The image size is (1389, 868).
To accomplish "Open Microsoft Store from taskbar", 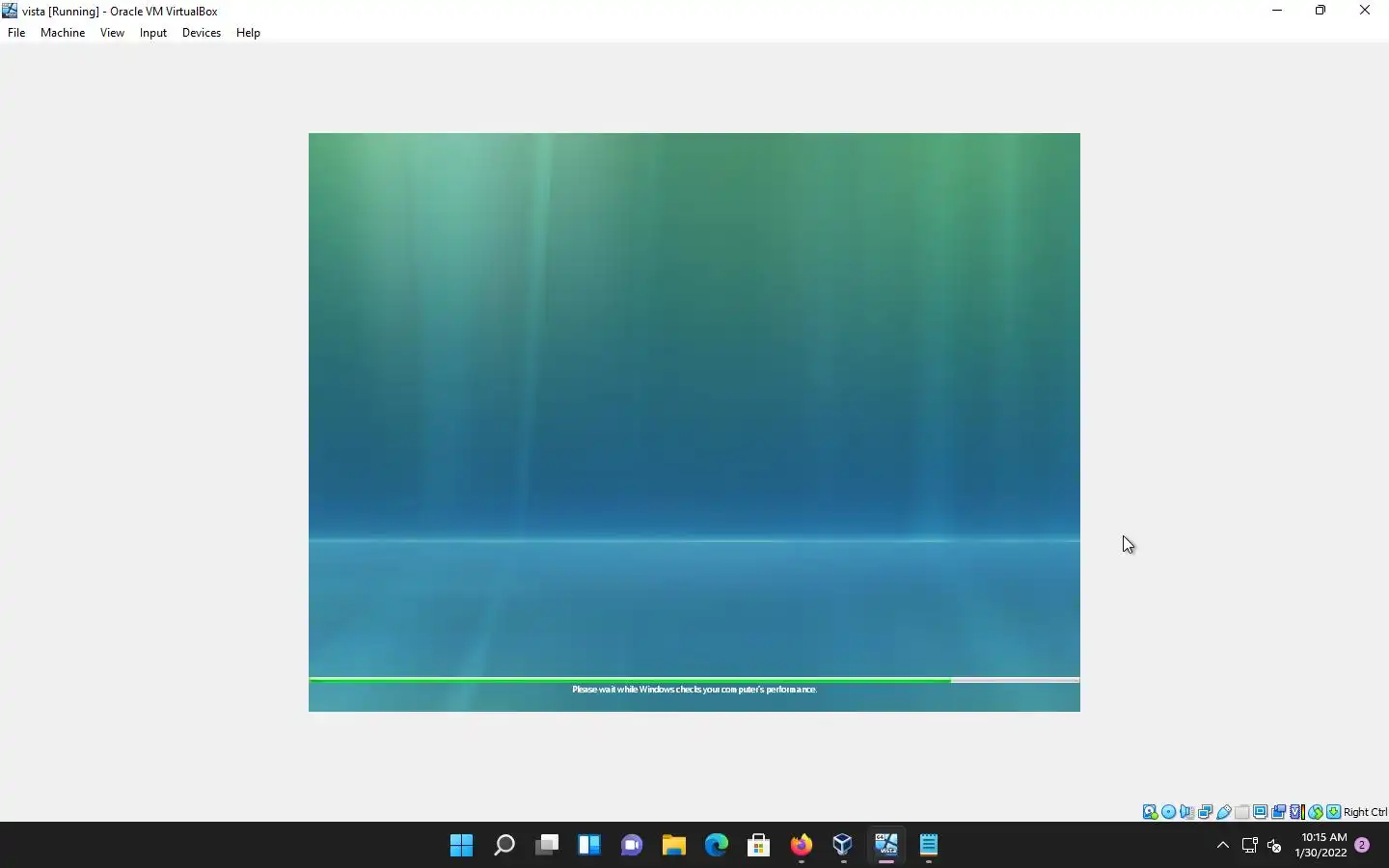I will 759,846.
